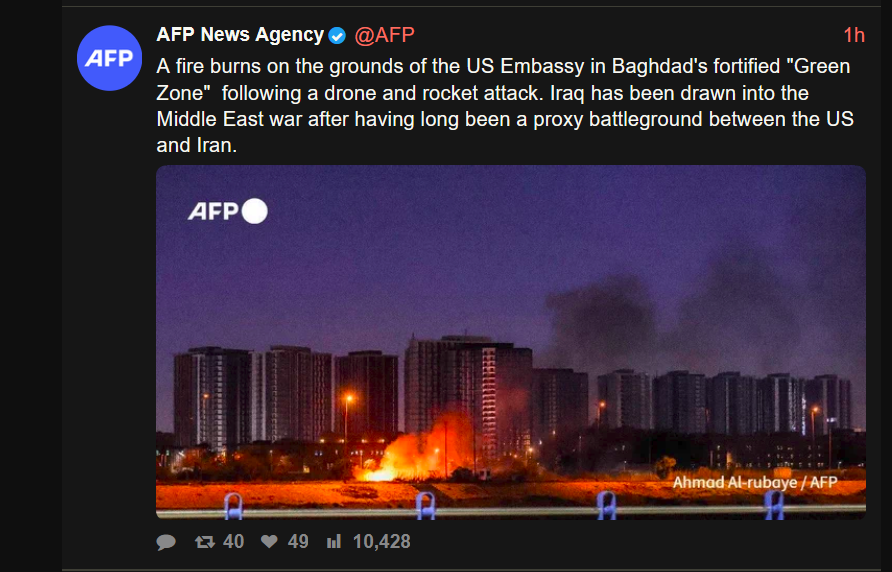Click the tall lit building in photo

(488, 398)
